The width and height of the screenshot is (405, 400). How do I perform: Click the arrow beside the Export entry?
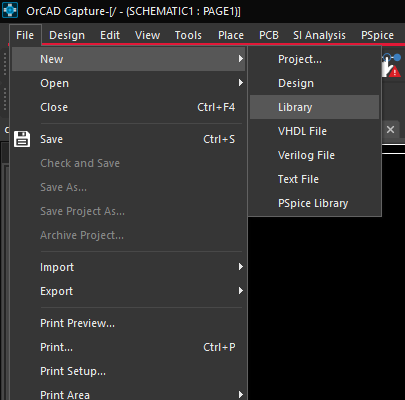241,291
